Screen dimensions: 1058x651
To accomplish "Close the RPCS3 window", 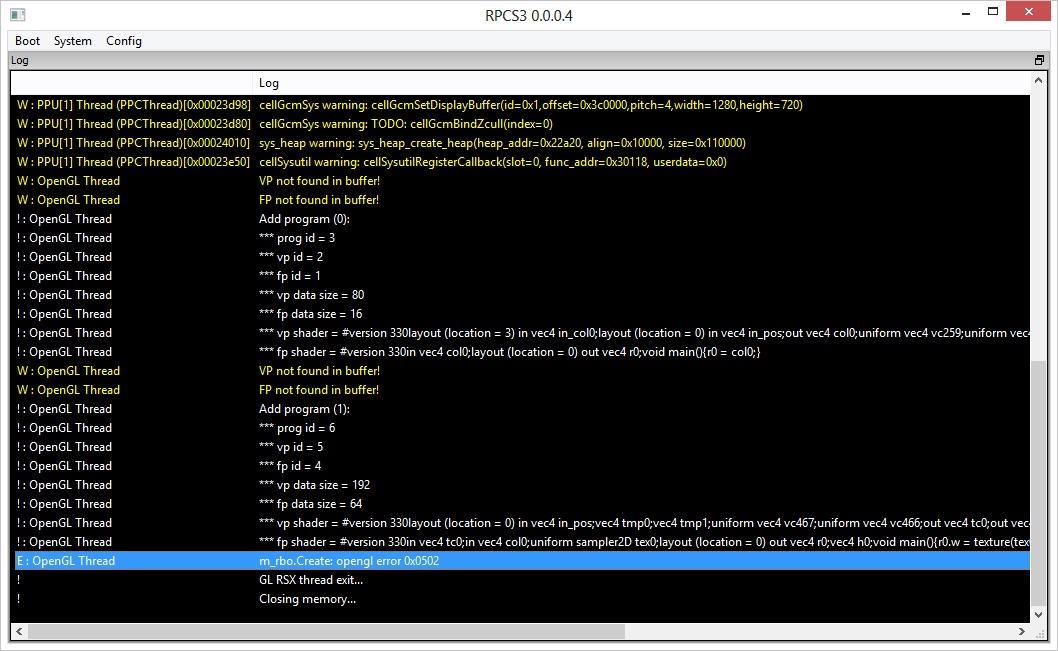I will pos(1028,11).
